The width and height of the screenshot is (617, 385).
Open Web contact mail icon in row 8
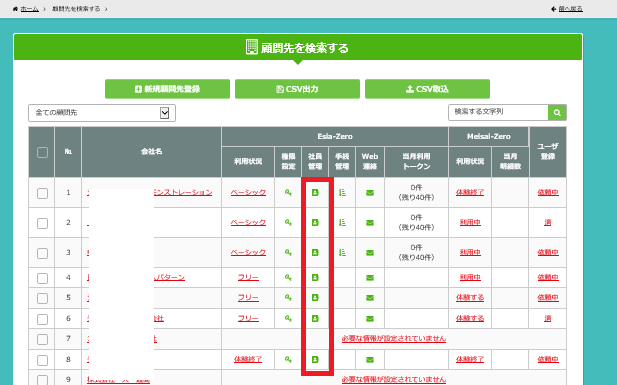point(370,360)
